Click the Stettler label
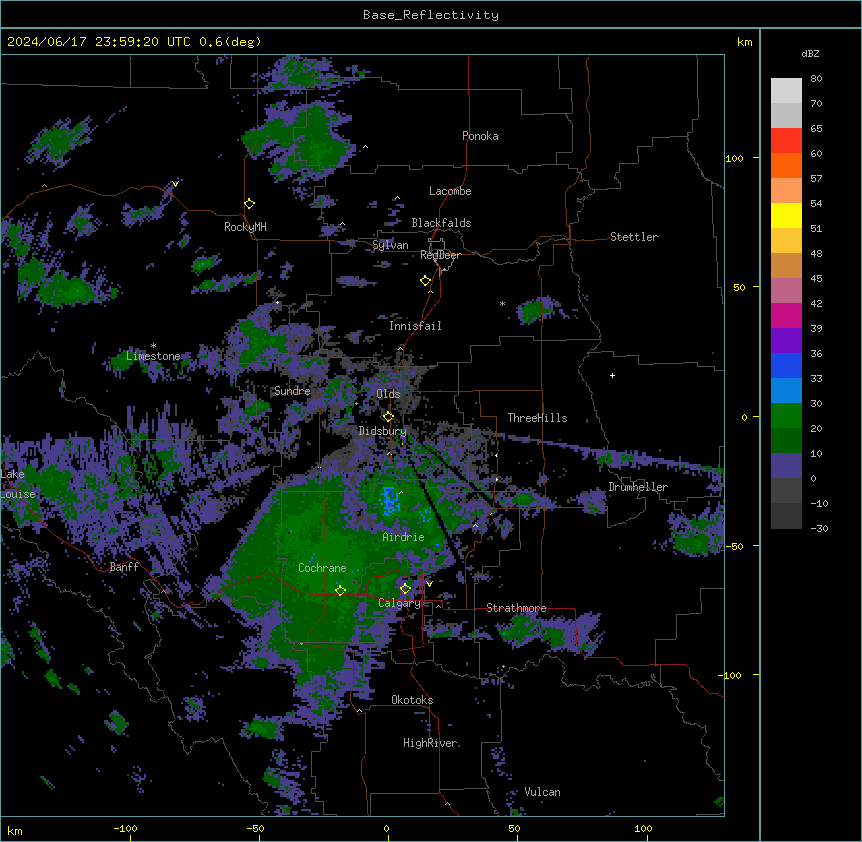 [x=634, y=237]
